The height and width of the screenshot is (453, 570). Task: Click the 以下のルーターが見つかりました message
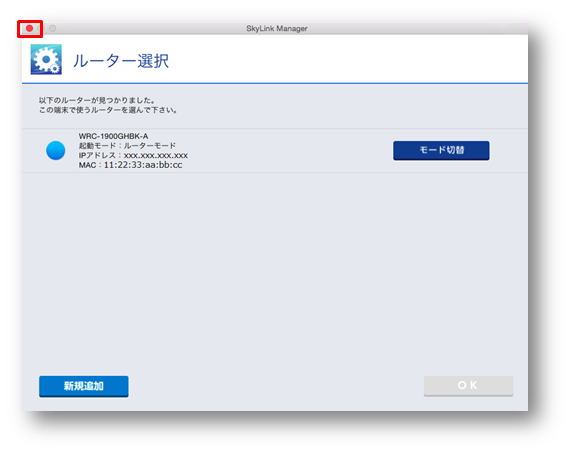[97, 100]
